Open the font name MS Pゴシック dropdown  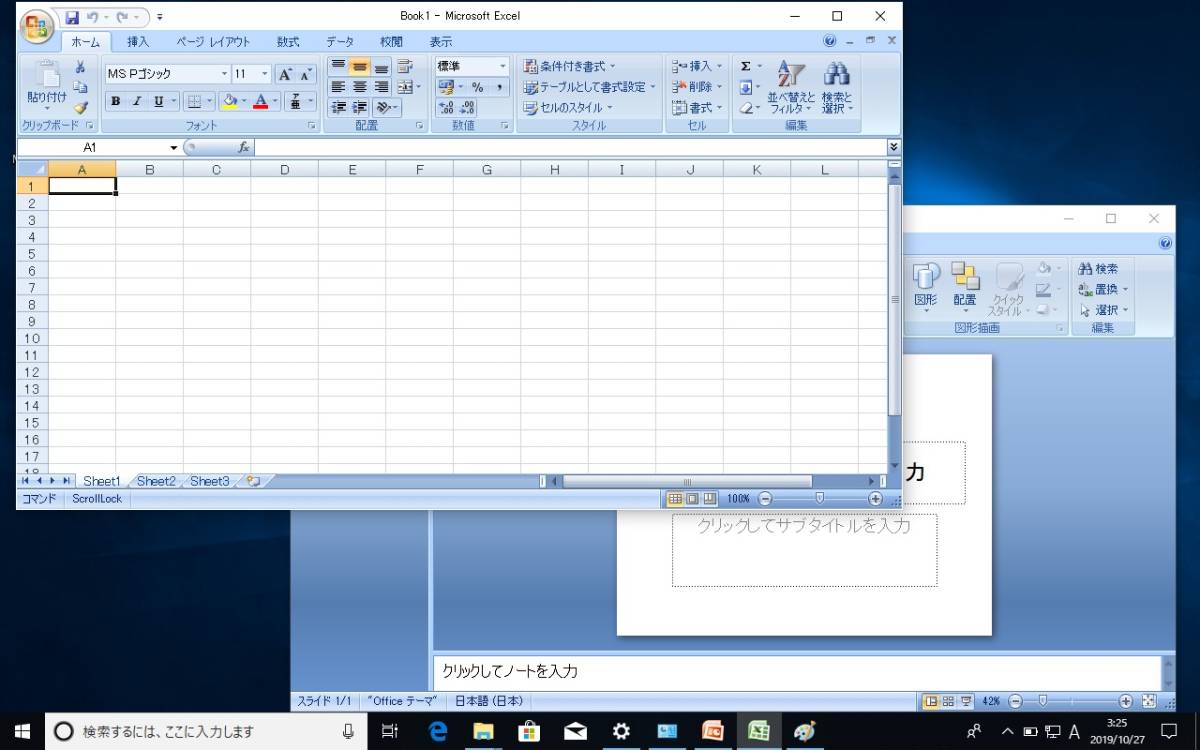tap(224, 74)
